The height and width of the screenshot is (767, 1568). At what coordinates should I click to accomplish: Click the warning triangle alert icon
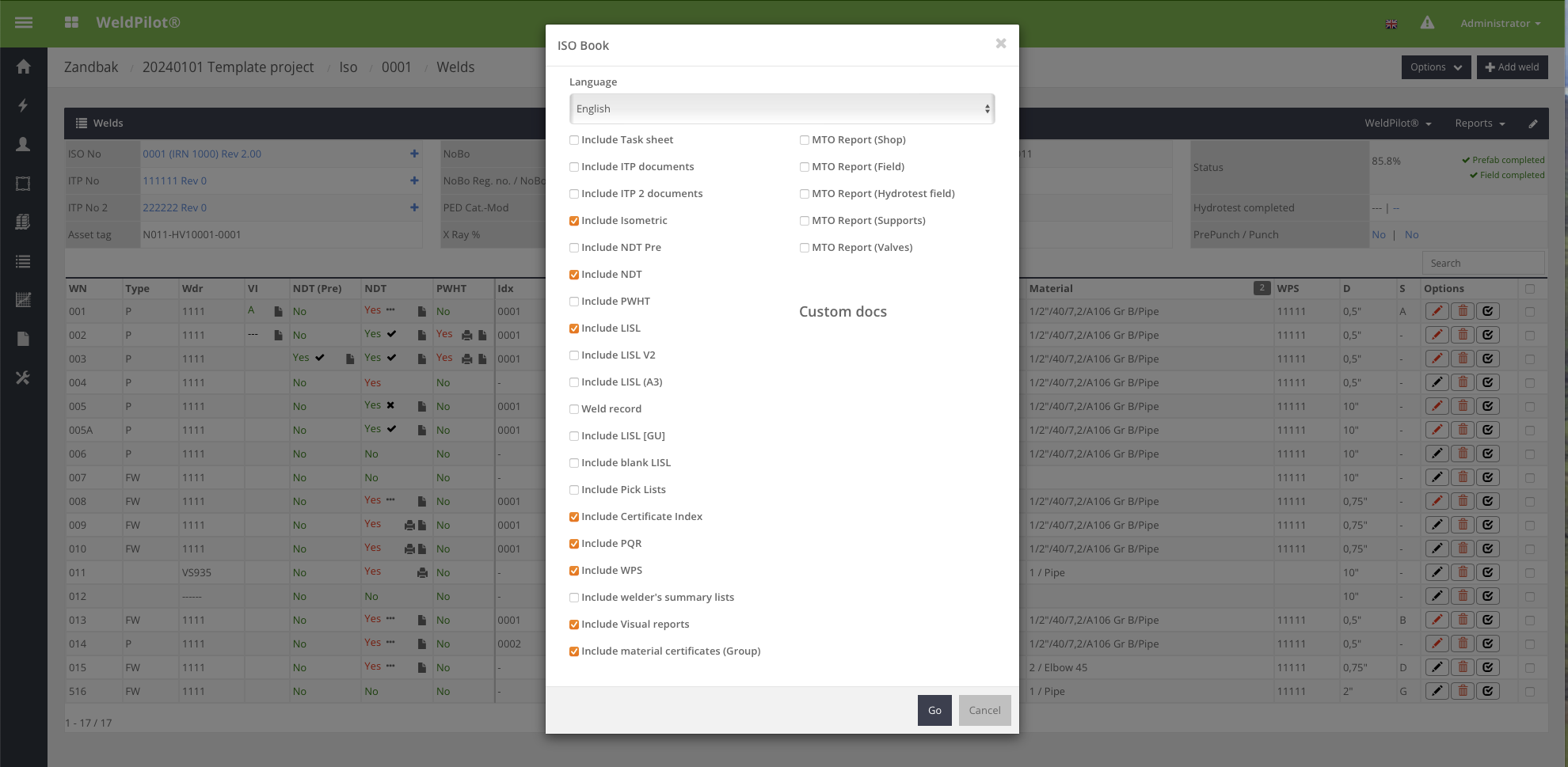click(1427, 23)
